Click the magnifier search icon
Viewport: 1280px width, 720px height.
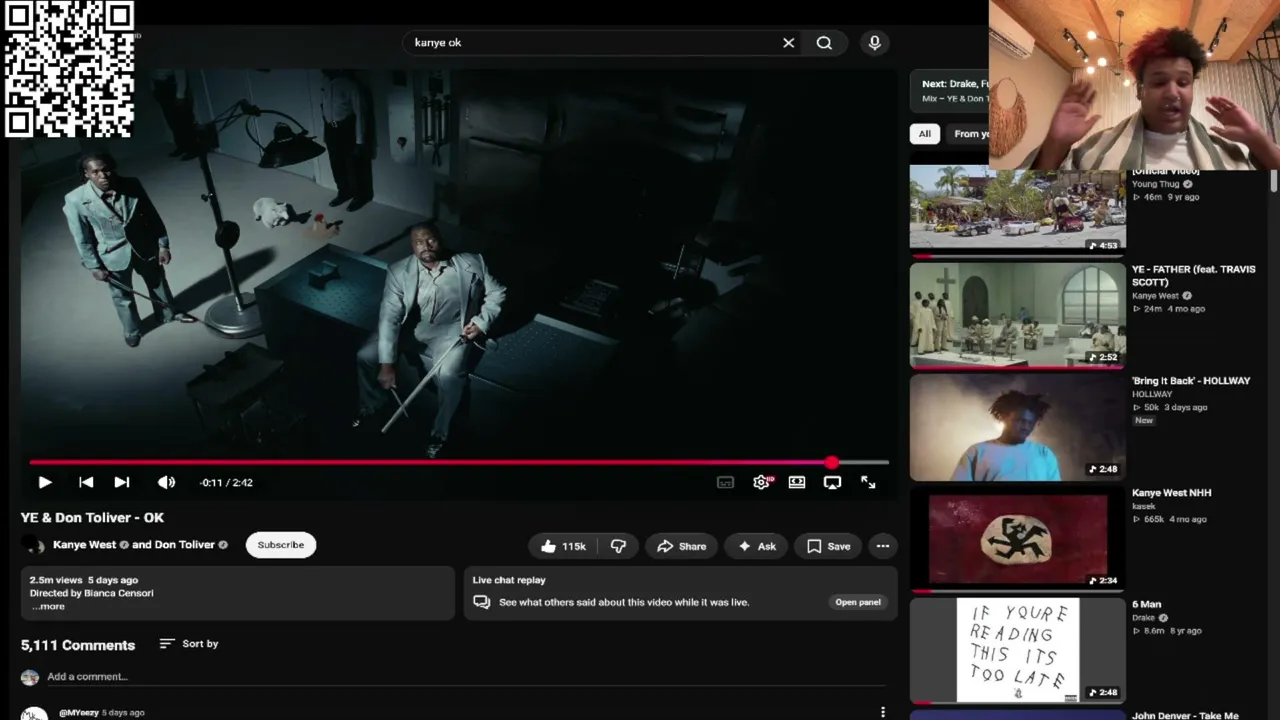point(824,43)
